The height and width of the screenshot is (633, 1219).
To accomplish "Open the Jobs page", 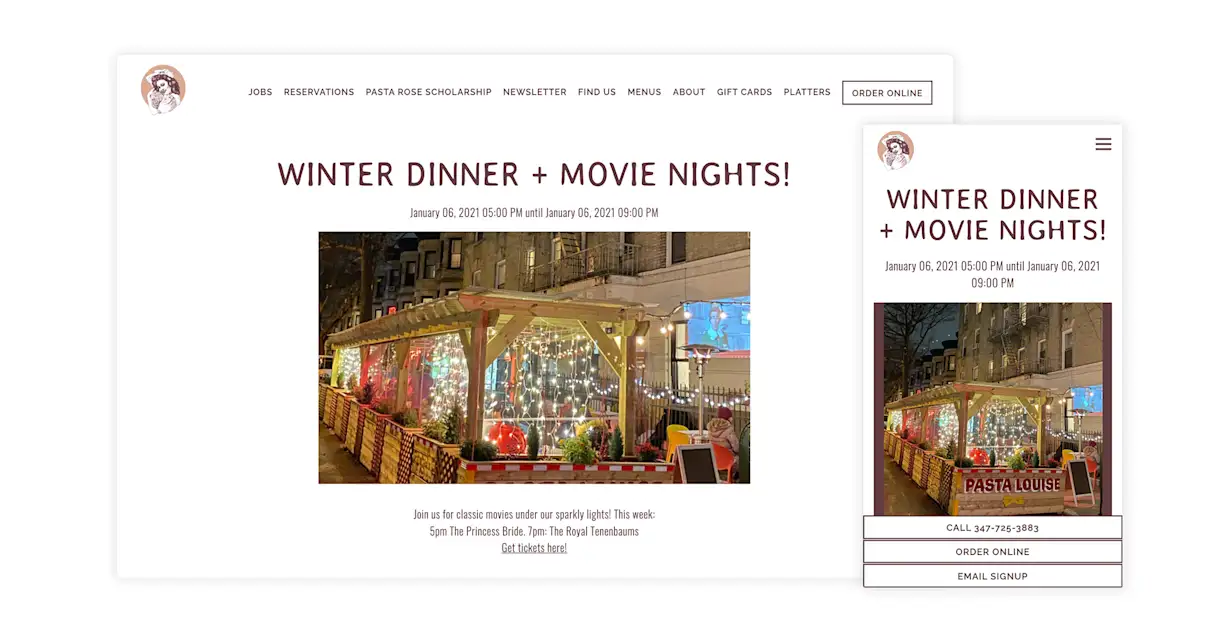I will [260, 92].
